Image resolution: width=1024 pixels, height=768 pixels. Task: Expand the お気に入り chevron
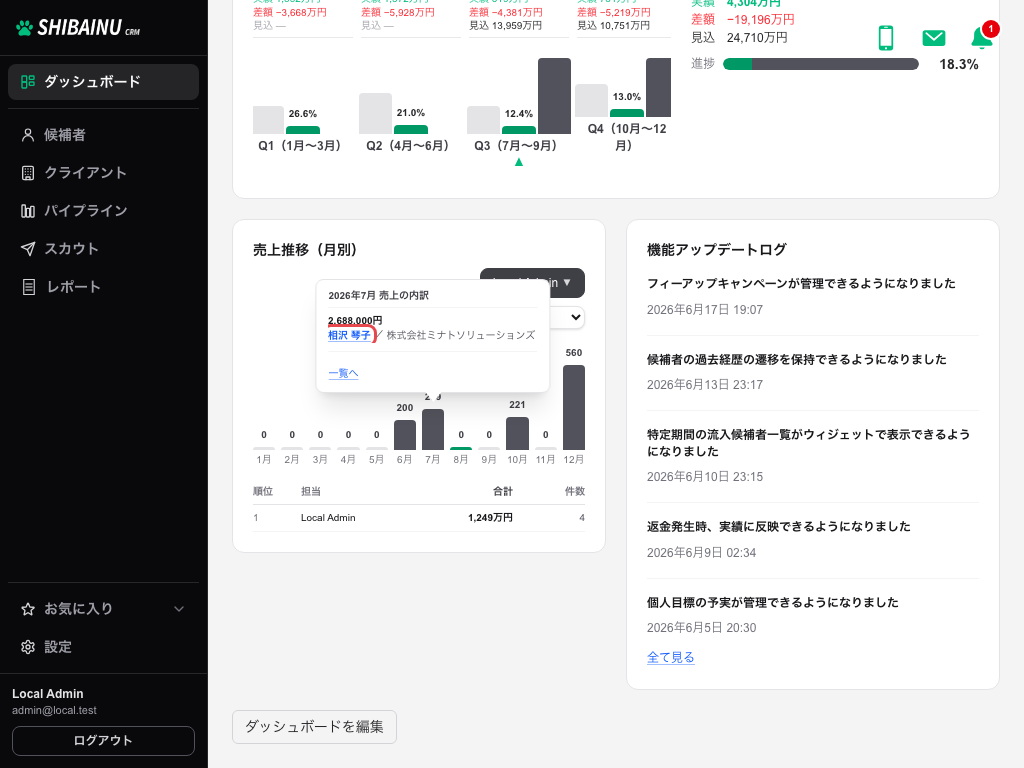[x=179, y=609]
